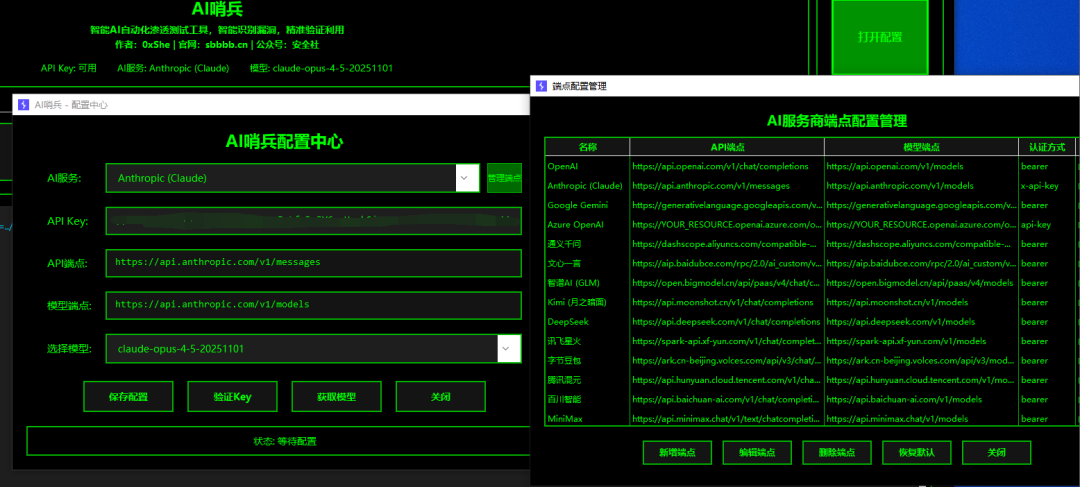1080x487 pixels.
Task: Click app icon in 端点配置管理 title bar
Action: [541, 86]
